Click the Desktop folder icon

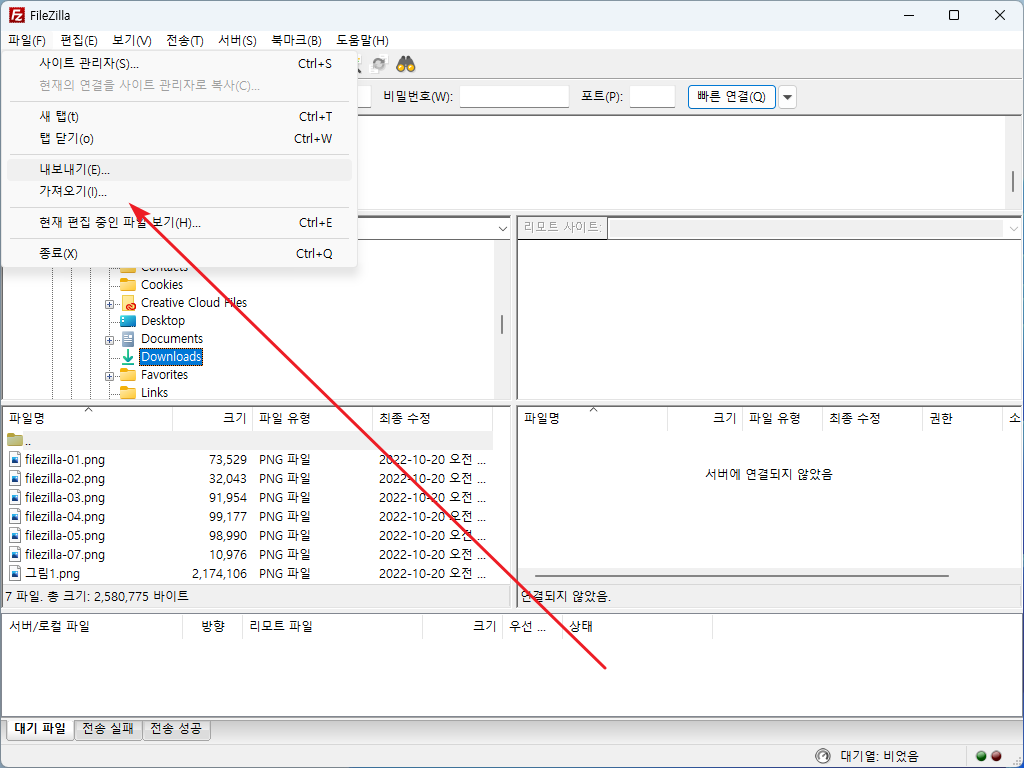click(x=128, y=321)
